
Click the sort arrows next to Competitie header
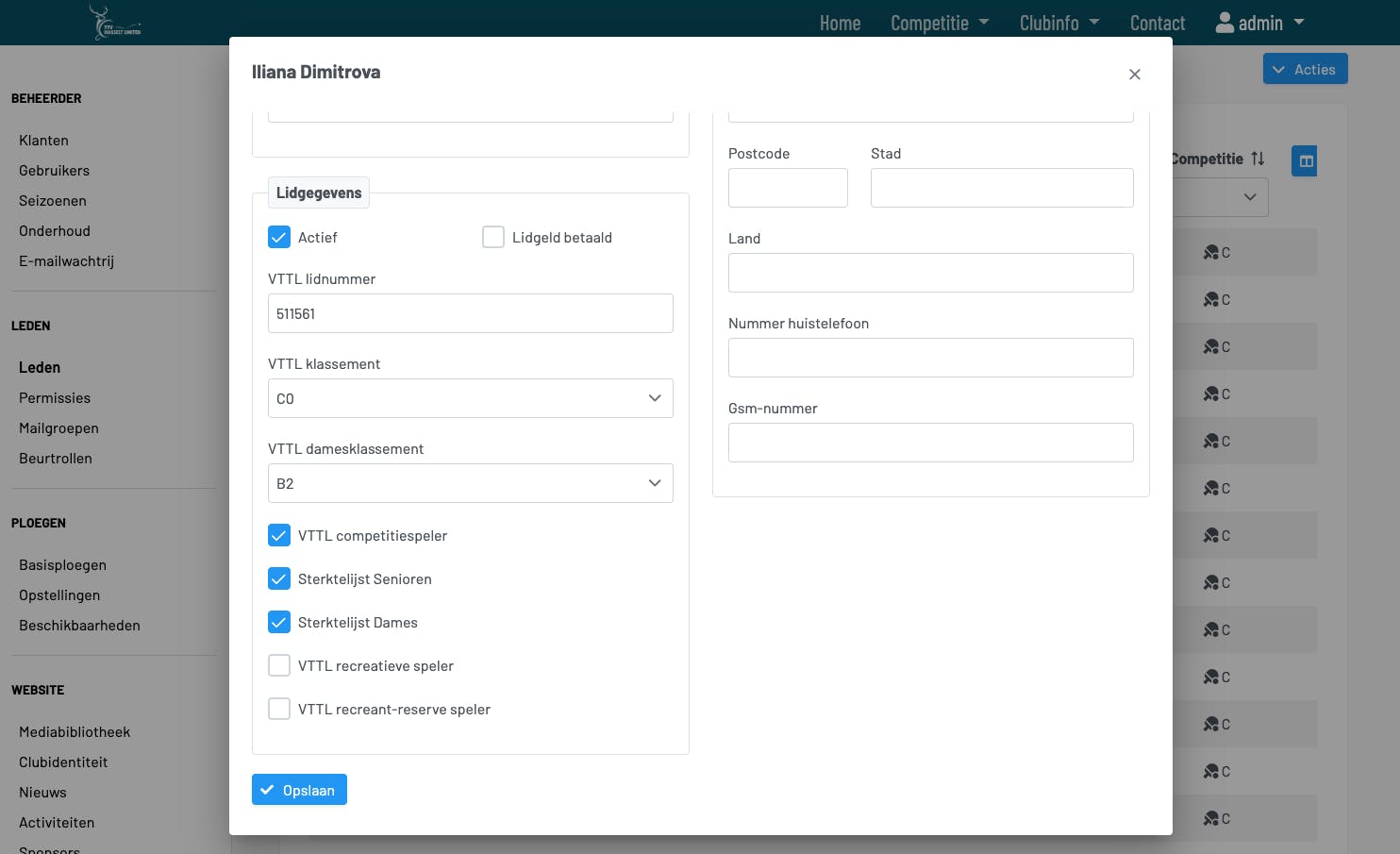[x=1258, y=159]
